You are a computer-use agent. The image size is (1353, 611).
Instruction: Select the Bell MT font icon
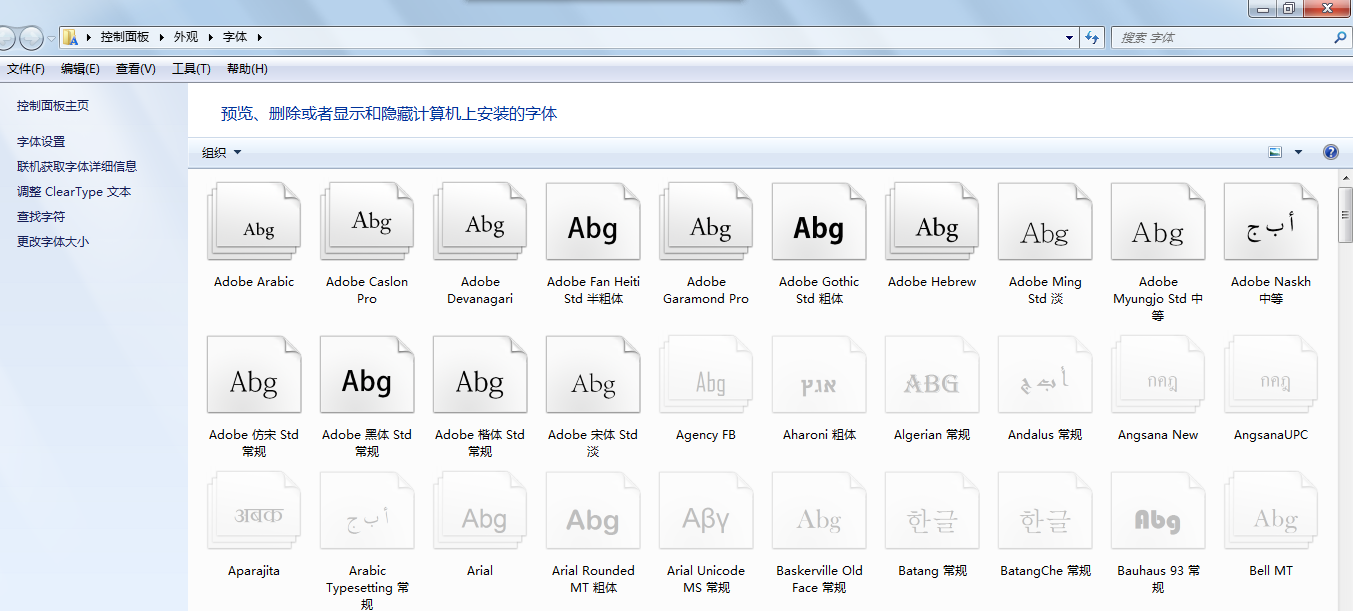point(1271,511)
